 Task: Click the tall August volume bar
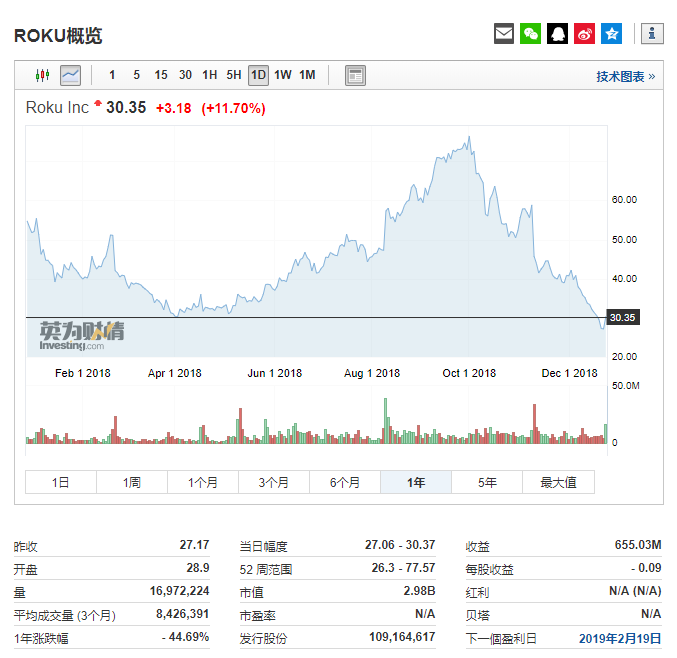point(385,421)
